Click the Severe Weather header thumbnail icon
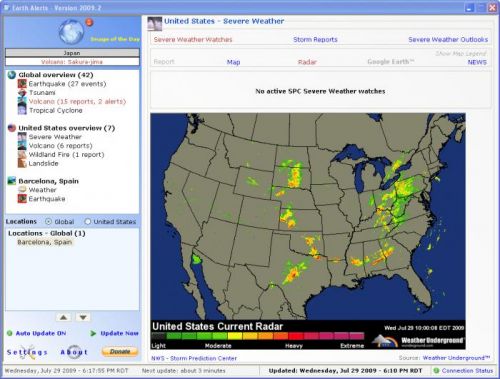Image resolution: width=500 pixels, height=379 pixels. 155,23
